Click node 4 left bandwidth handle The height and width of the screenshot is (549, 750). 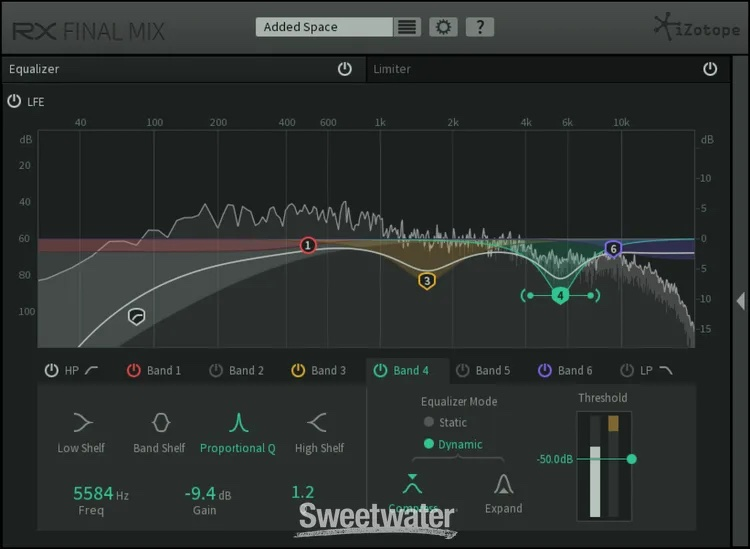click(x=529, y=296)
